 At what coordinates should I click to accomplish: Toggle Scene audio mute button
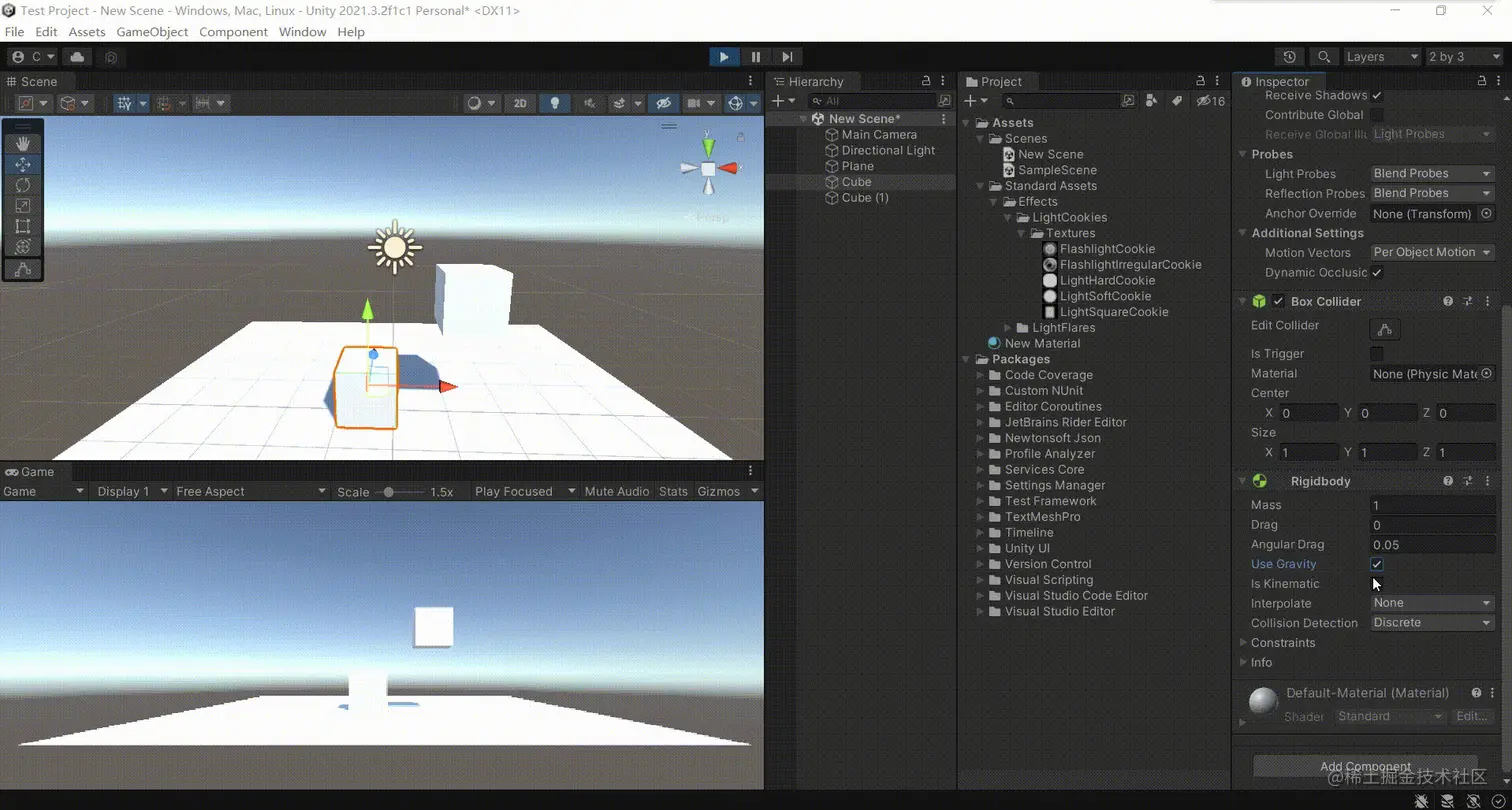[x=589, y=103]
